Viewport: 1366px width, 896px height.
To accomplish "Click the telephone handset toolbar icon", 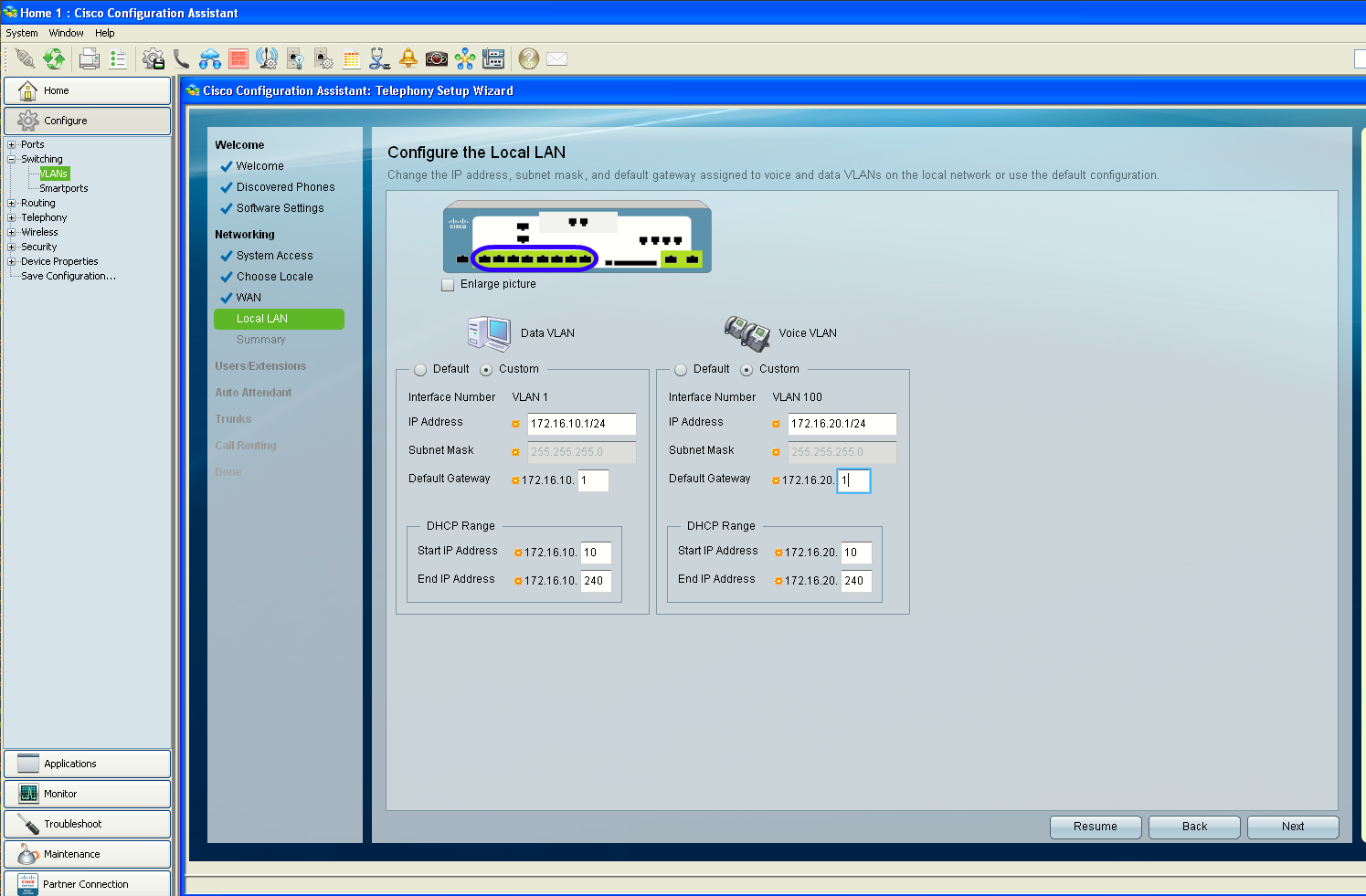I will tap(182, 59).
